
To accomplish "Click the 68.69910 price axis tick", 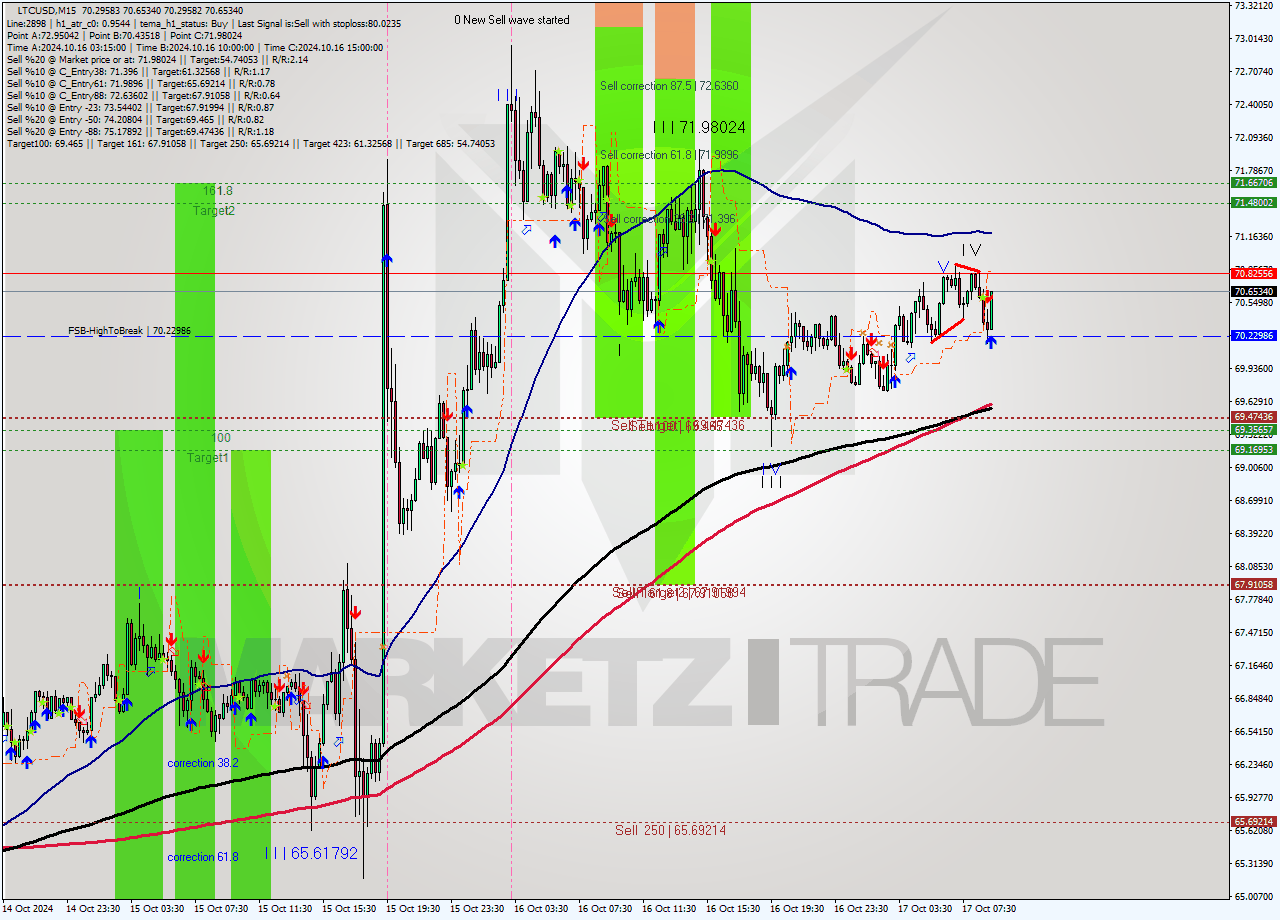I will coord(1254,500).
